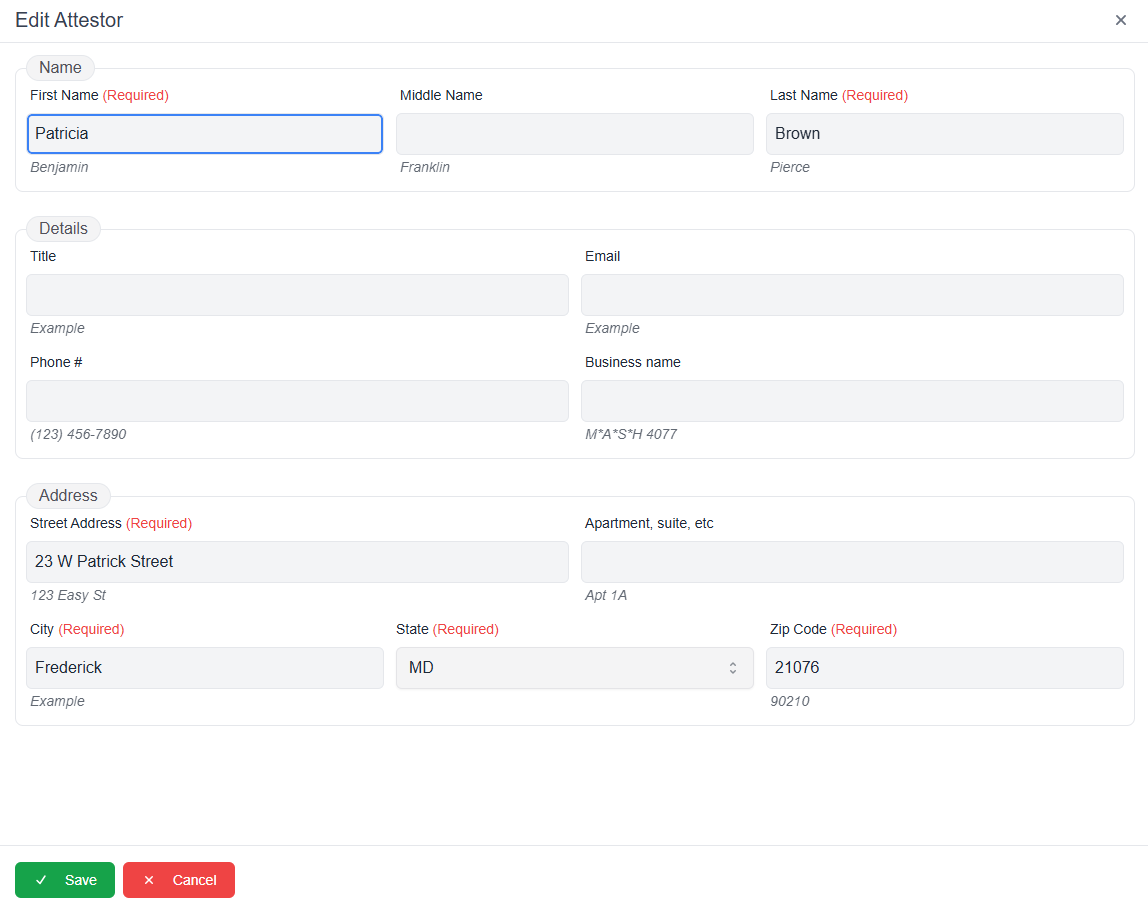Image resolution: width=1148 pixels, height=907 pixels.
Task: Open the State dropdown showing MD
Action: [575, 668]
